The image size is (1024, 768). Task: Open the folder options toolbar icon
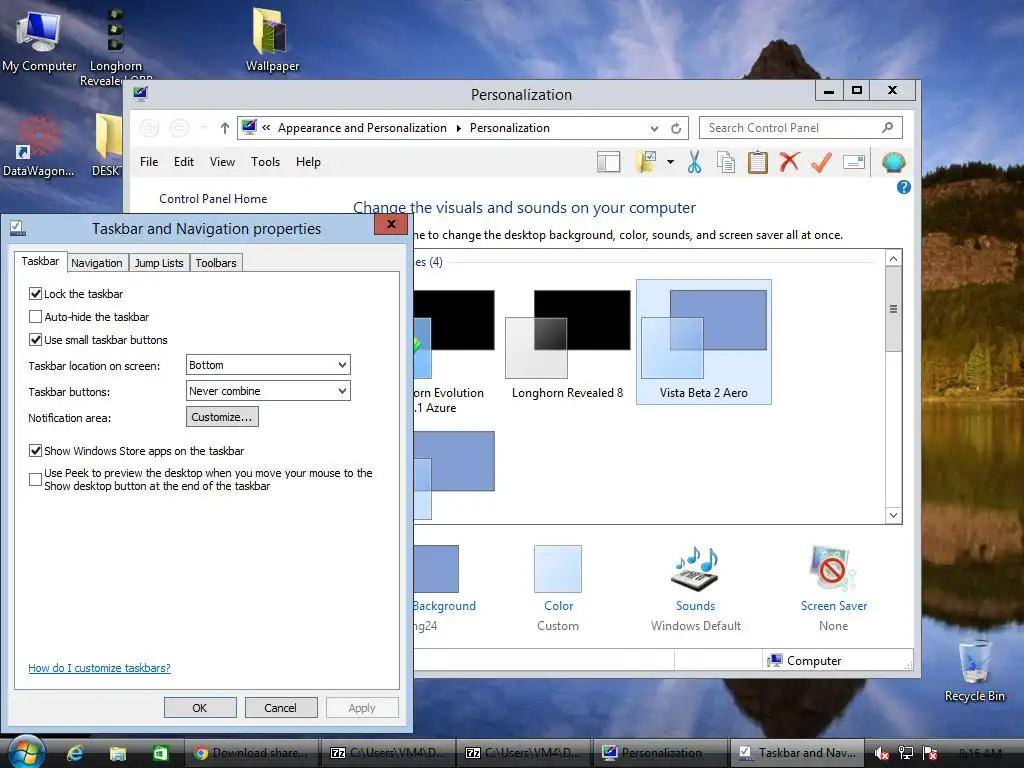coord(647,162)
